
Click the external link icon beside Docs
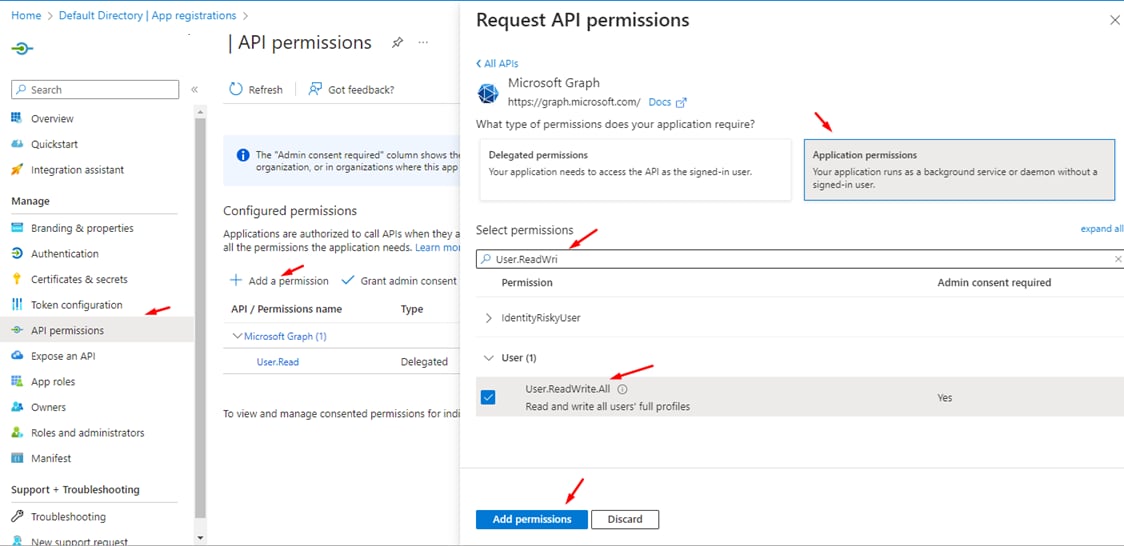[681, 102]
